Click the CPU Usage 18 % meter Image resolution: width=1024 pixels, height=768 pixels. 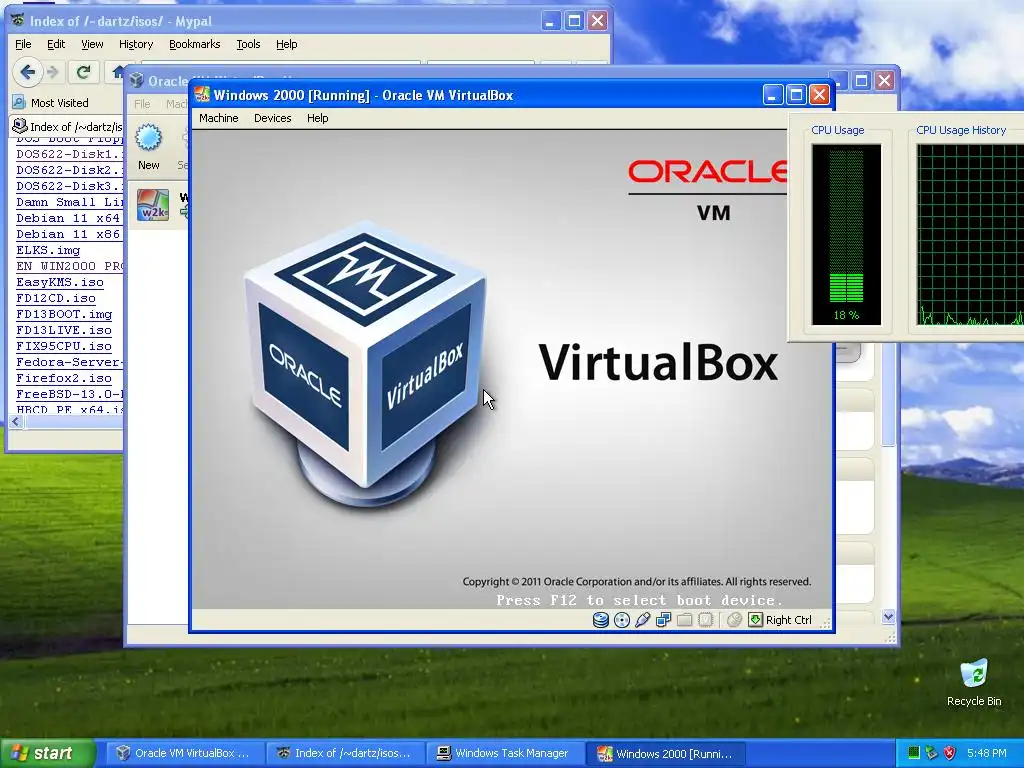pos(846,234)
